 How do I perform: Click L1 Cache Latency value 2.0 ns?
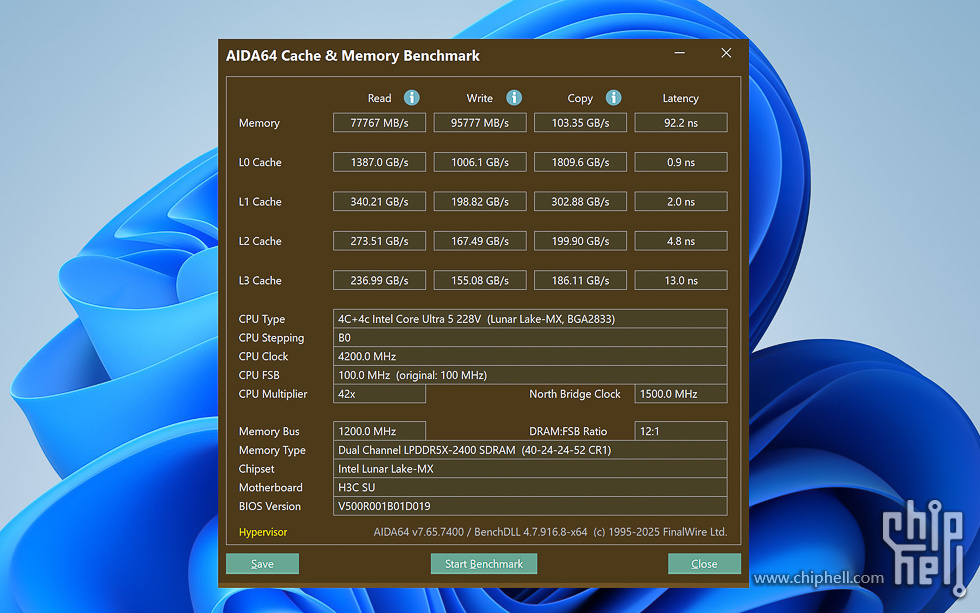tap(681, 201)
